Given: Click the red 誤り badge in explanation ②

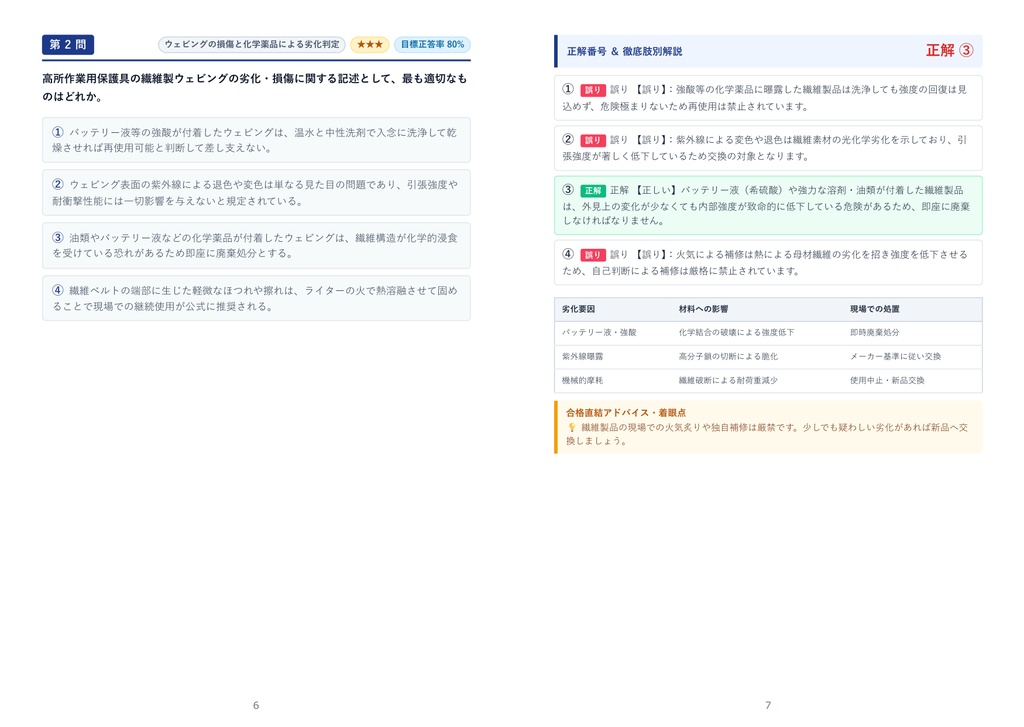Looking at the screenshot, I should click(592, 140).
